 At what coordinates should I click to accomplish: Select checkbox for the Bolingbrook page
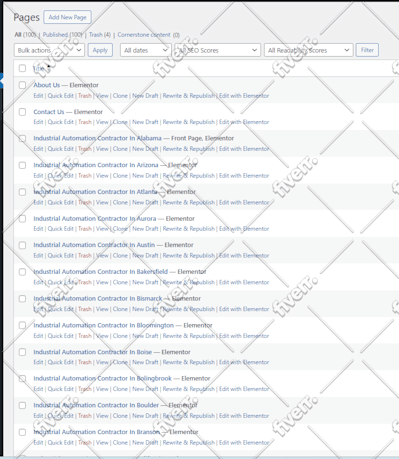22,379
